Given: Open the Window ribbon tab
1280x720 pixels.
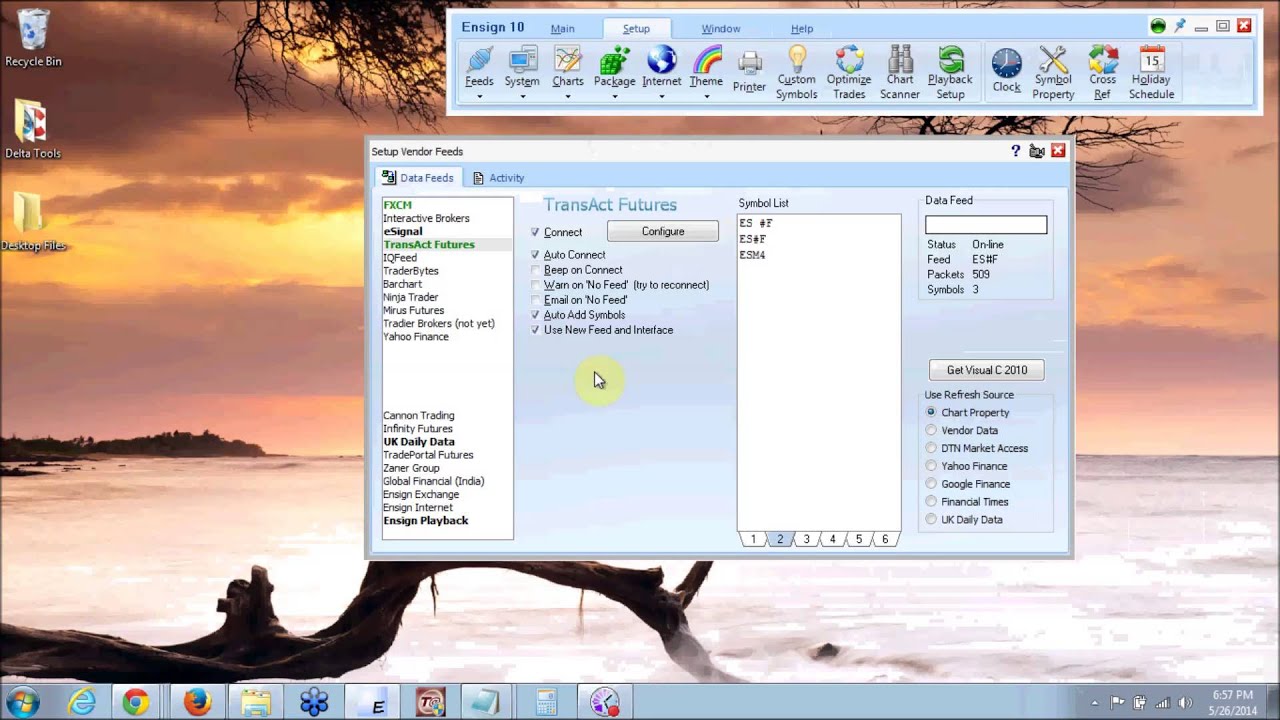Looking at the screenshot, I should 720,29.
